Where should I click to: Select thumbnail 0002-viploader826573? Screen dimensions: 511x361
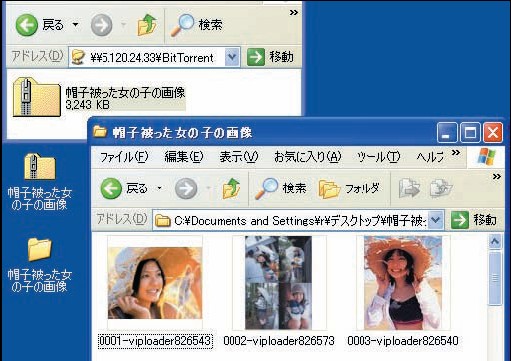point(279,283)
